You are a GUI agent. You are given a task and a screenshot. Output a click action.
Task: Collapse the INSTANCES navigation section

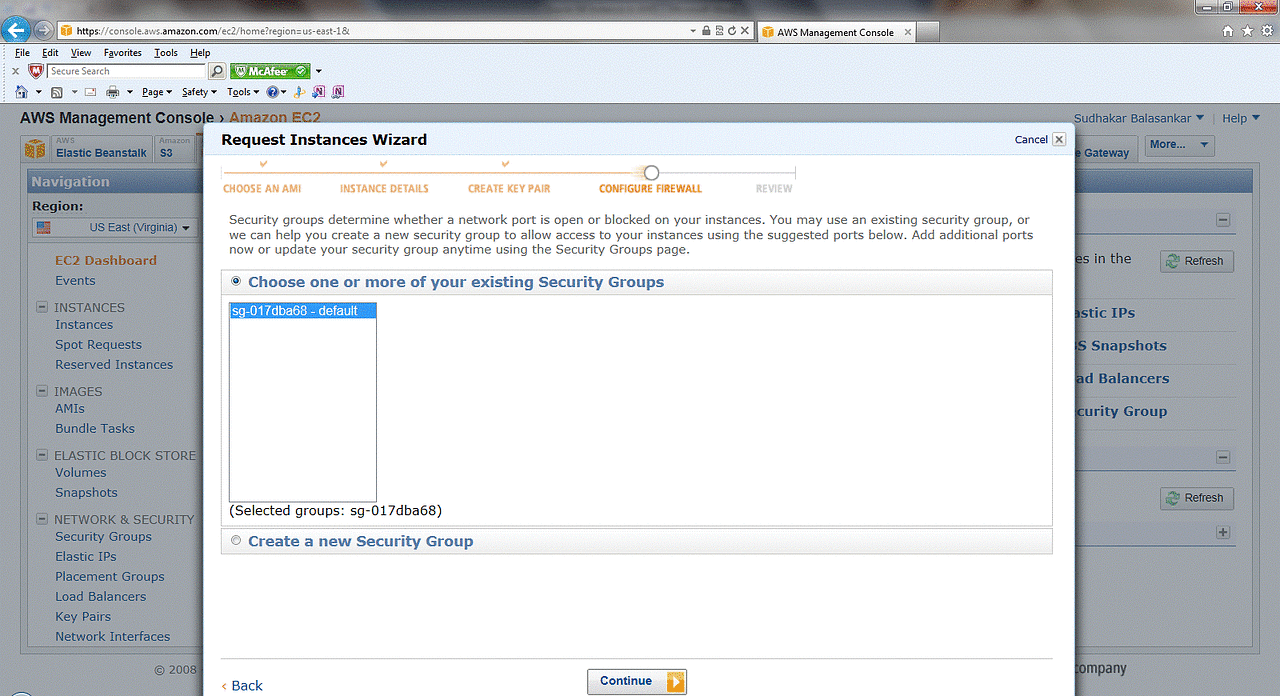[42, 307]
